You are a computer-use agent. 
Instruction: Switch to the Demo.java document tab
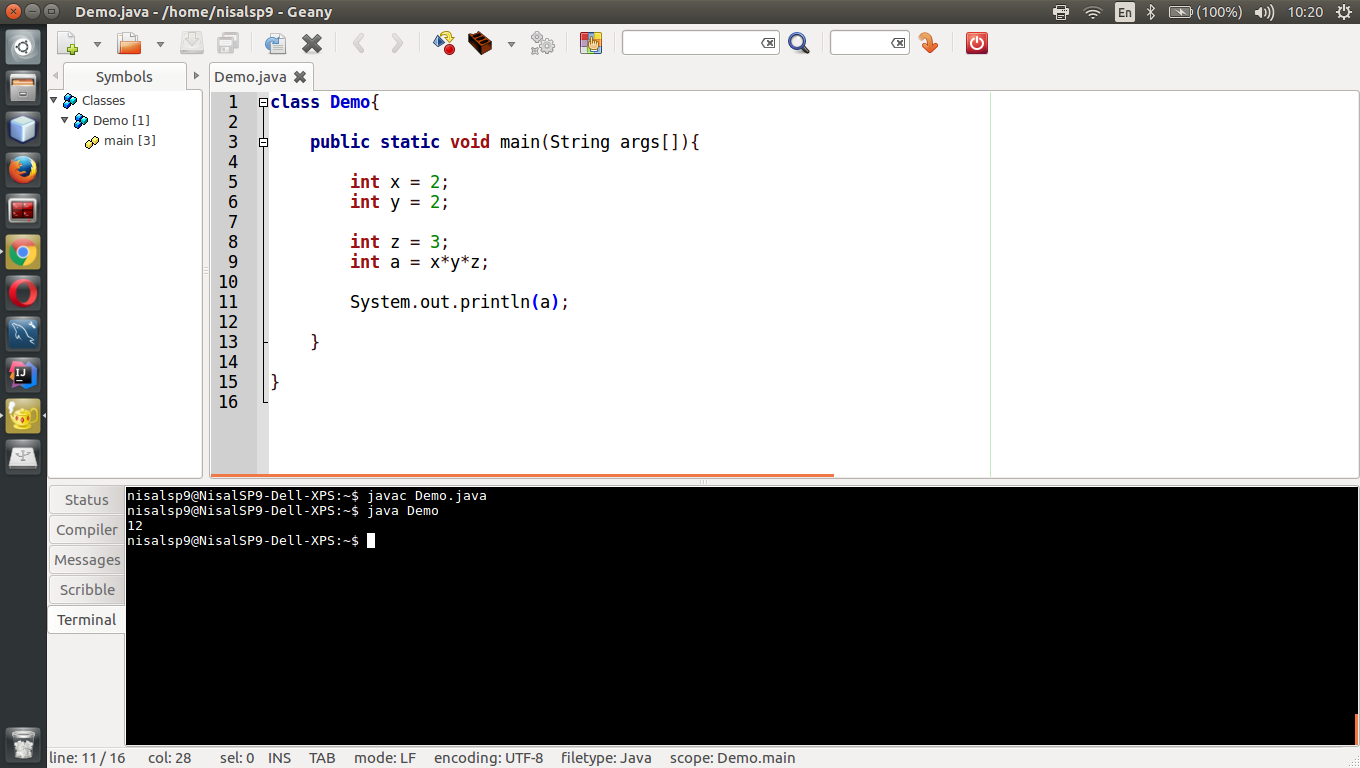click(250, 77)
